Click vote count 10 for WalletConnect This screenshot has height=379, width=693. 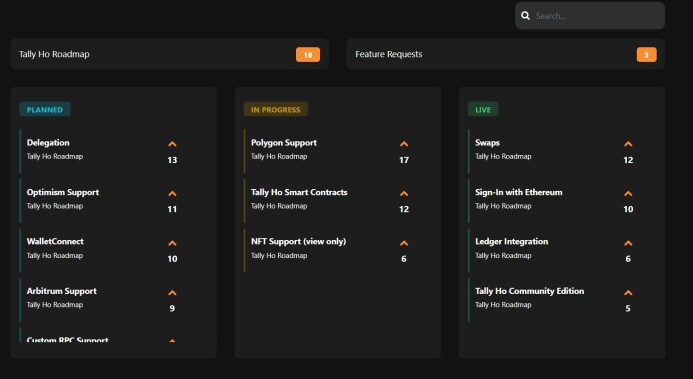pyautogui.click(x=172, y=259)
